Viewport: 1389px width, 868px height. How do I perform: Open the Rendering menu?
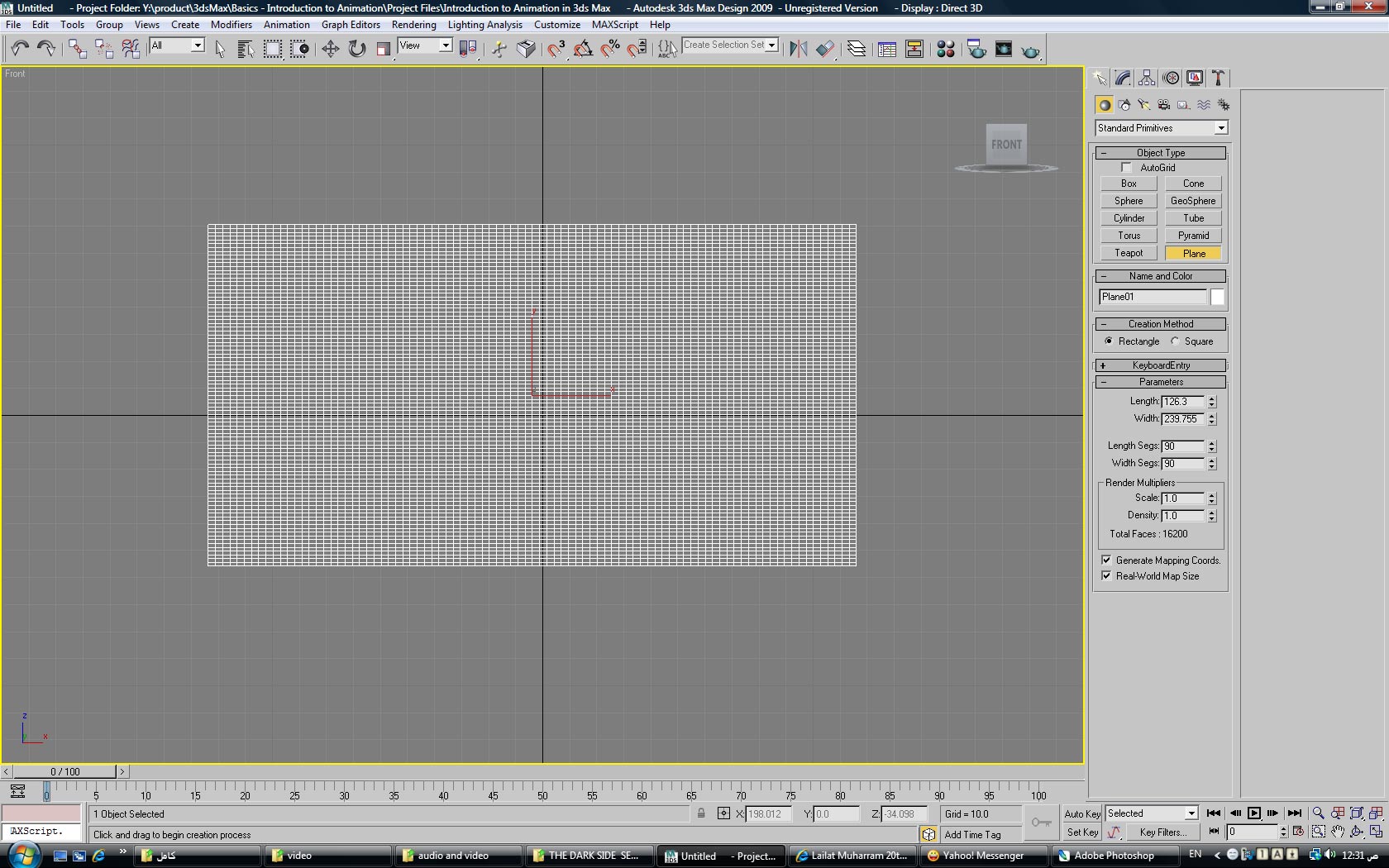coord(413,25)
